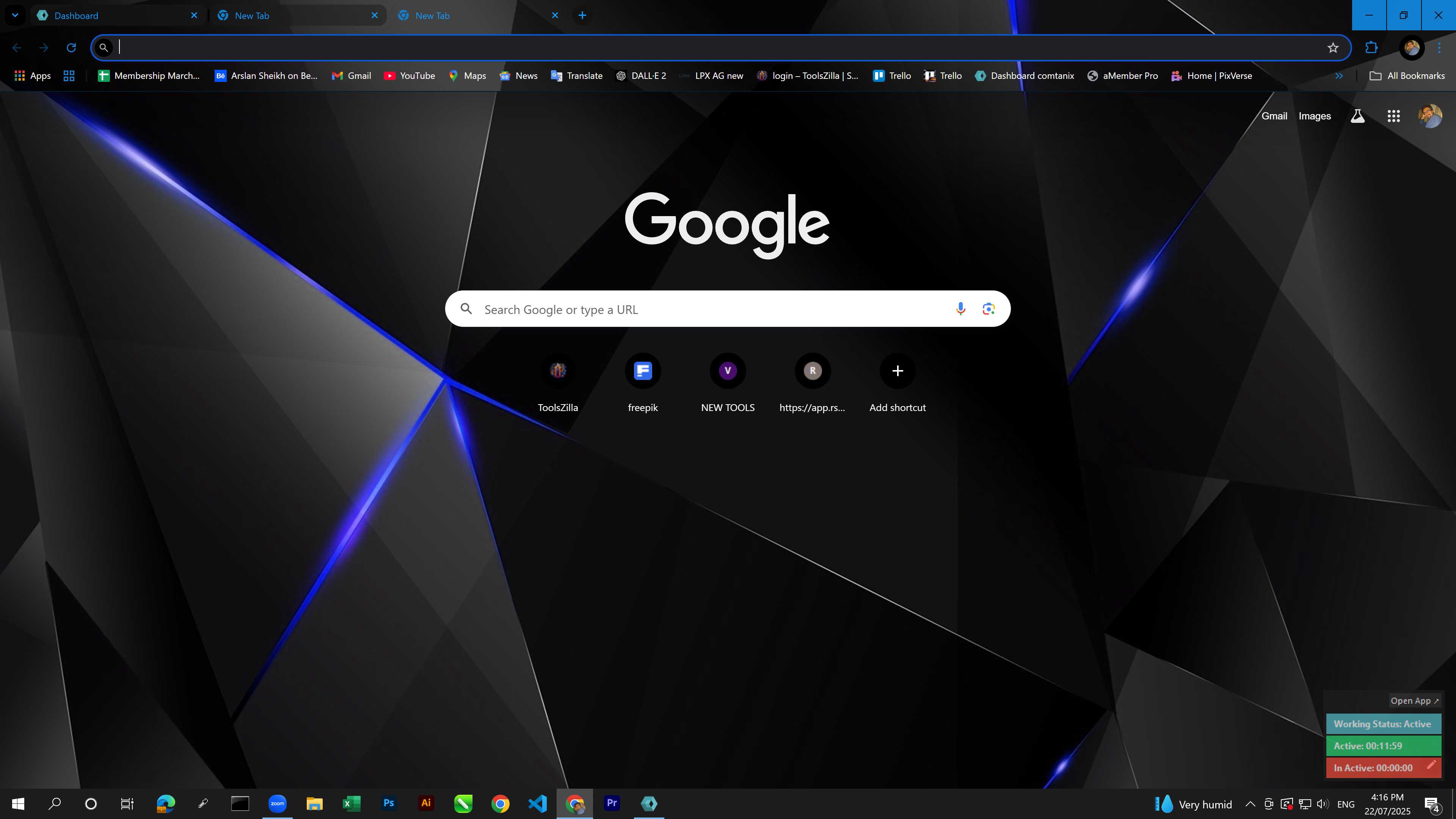This screenshot has width=1456, height=819.
Task: Open Photoshop from taskbar
Action: coord(389,803)
